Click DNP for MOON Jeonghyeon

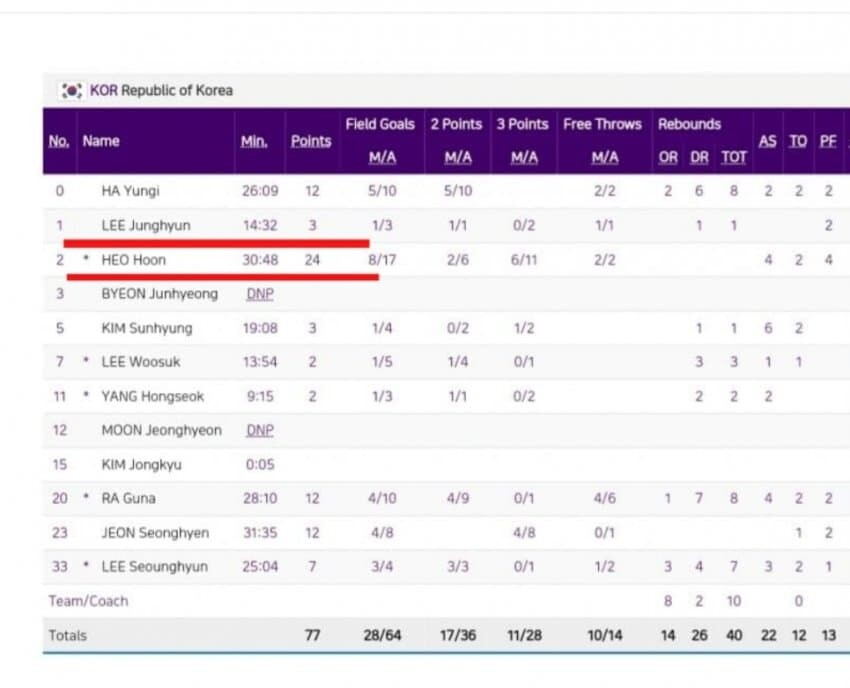259,430
